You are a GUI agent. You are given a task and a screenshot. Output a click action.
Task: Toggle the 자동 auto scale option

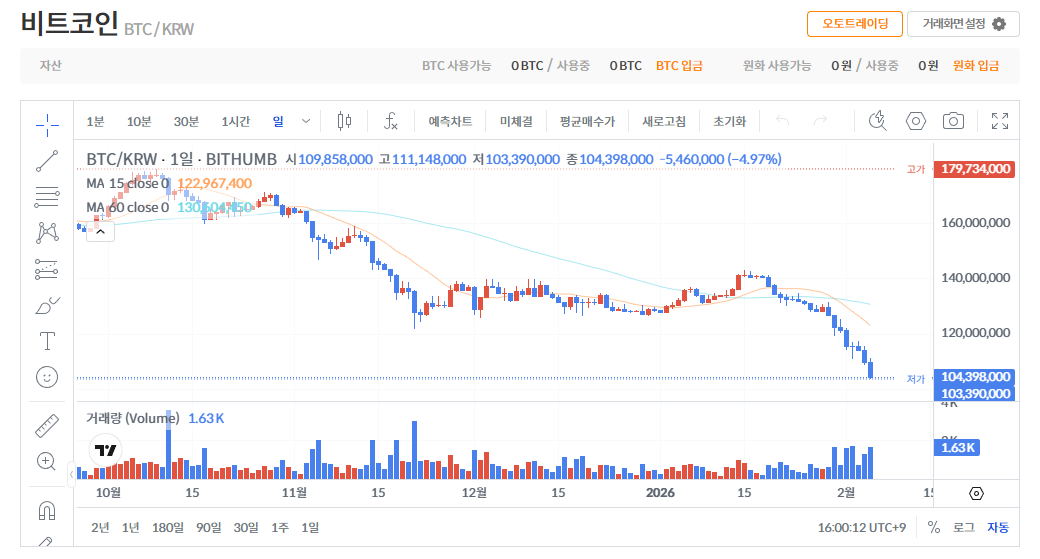pos(998,527)
